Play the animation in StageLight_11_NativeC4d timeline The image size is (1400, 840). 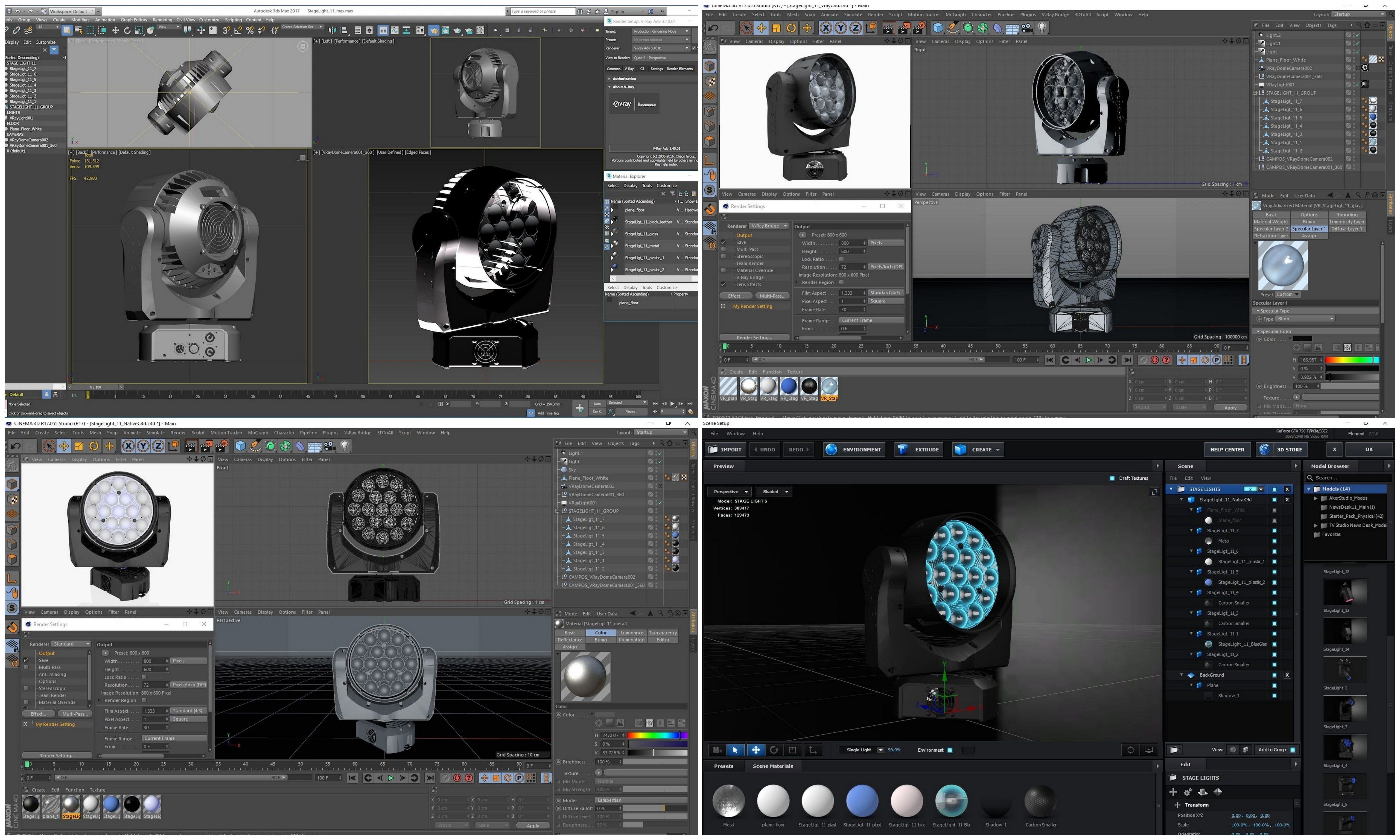pos(390,778)
